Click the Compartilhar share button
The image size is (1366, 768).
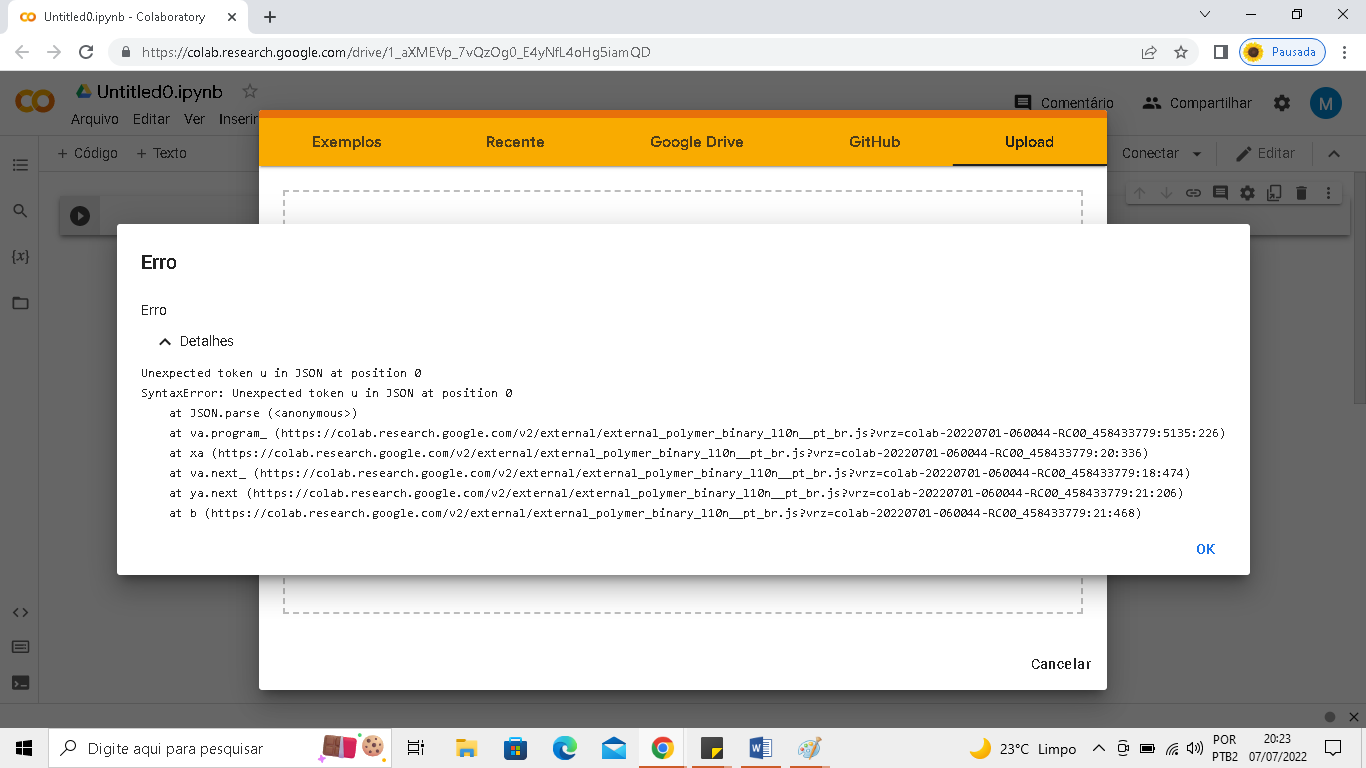click(x=1197, y=103)
